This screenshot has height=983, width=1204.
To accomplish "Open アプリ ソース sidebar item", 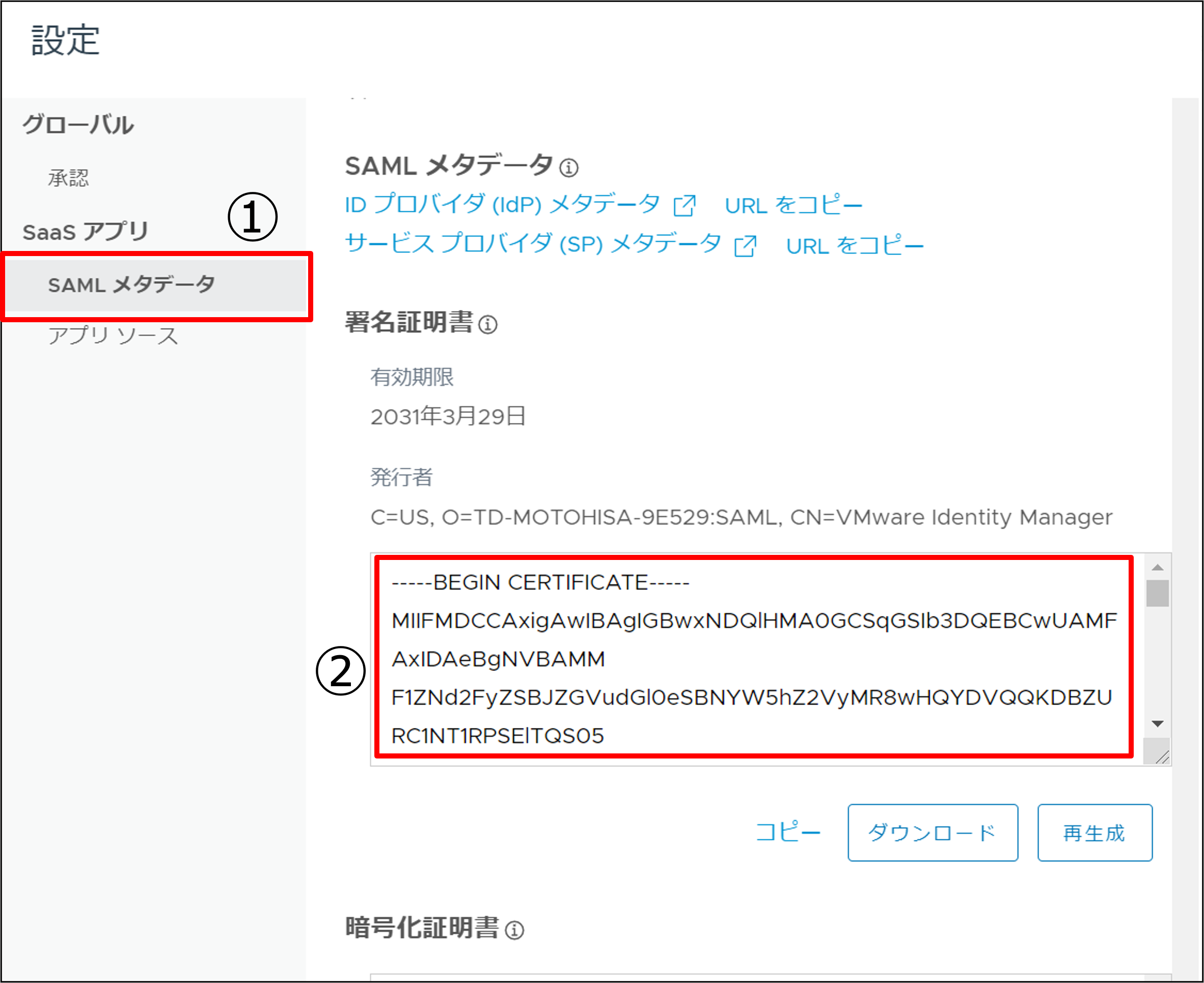I will click(x=113, y=336).
